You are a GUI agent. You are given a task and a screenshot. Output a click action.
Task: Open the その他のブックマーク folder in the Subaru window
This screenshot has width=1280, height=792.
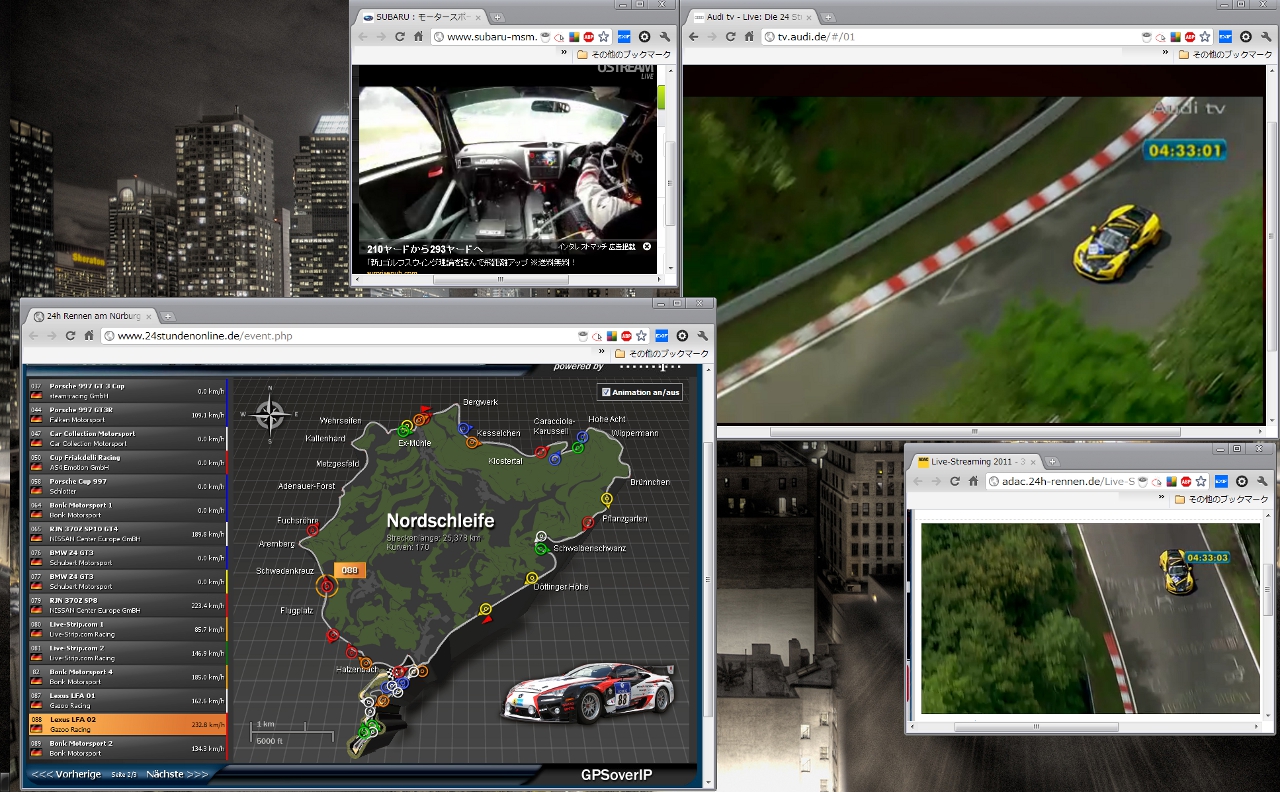pyautogui.click(x=625, y=55)
